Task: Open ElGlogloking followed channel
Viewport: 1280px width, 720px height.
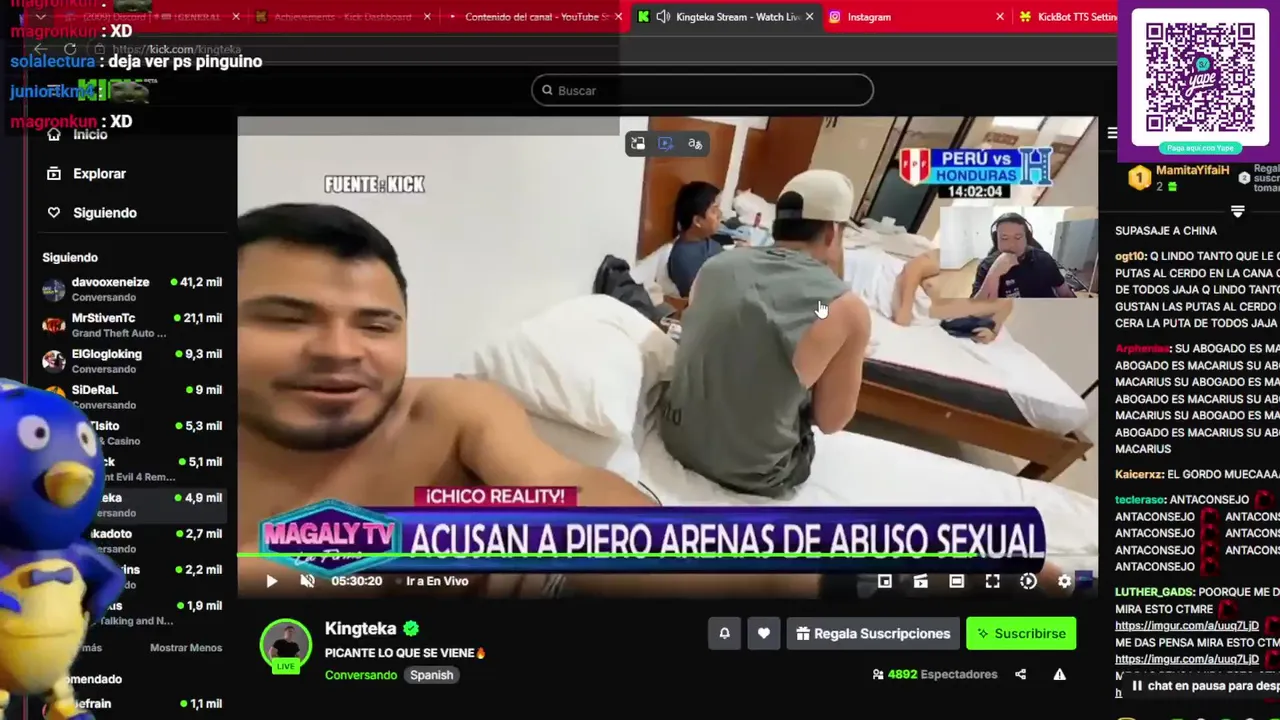Action: pos(132,362)
